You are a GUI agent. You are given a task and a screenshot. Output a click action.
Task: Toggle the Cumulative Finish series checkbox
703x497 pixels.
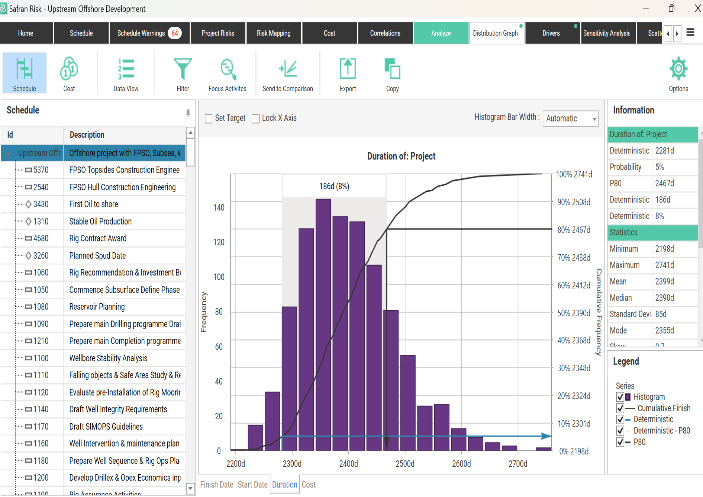coord(620,408)
